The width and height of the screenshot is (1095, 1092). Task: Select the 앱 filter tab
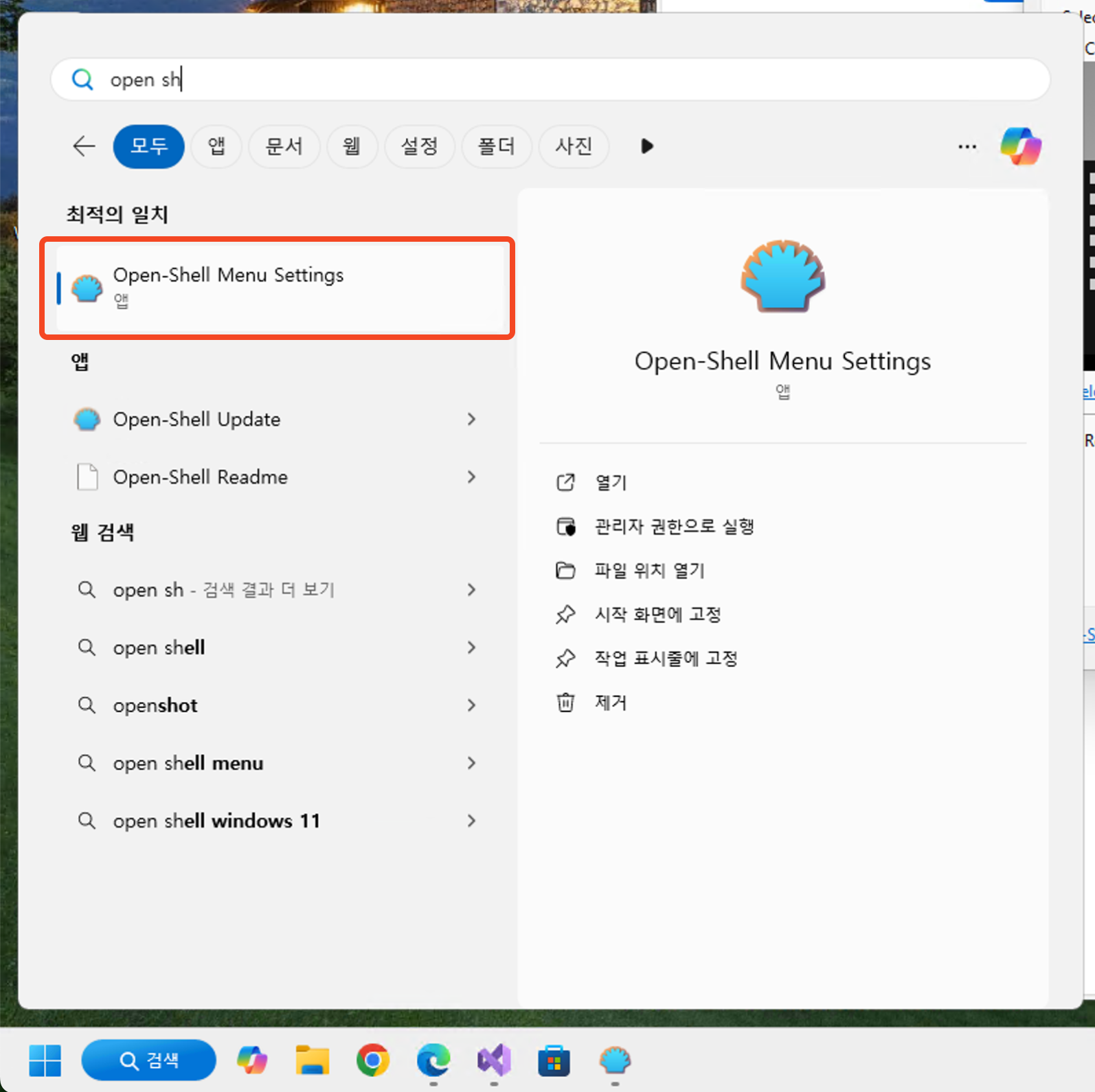[x=216, y=146]
